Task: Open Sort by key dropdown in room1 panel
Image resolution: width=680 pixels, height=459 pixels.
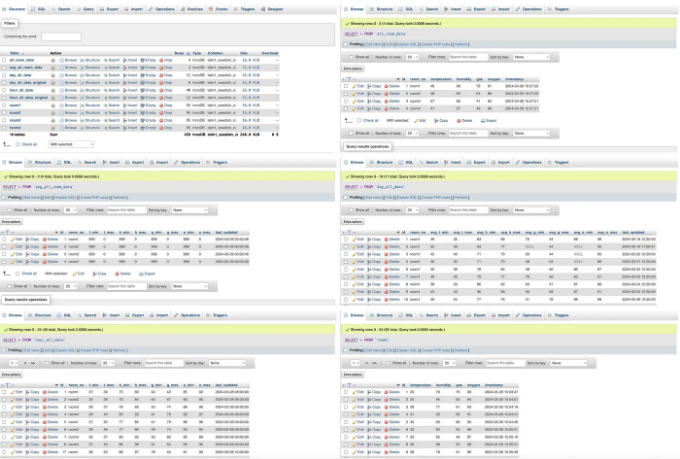Action: (569, 363)
